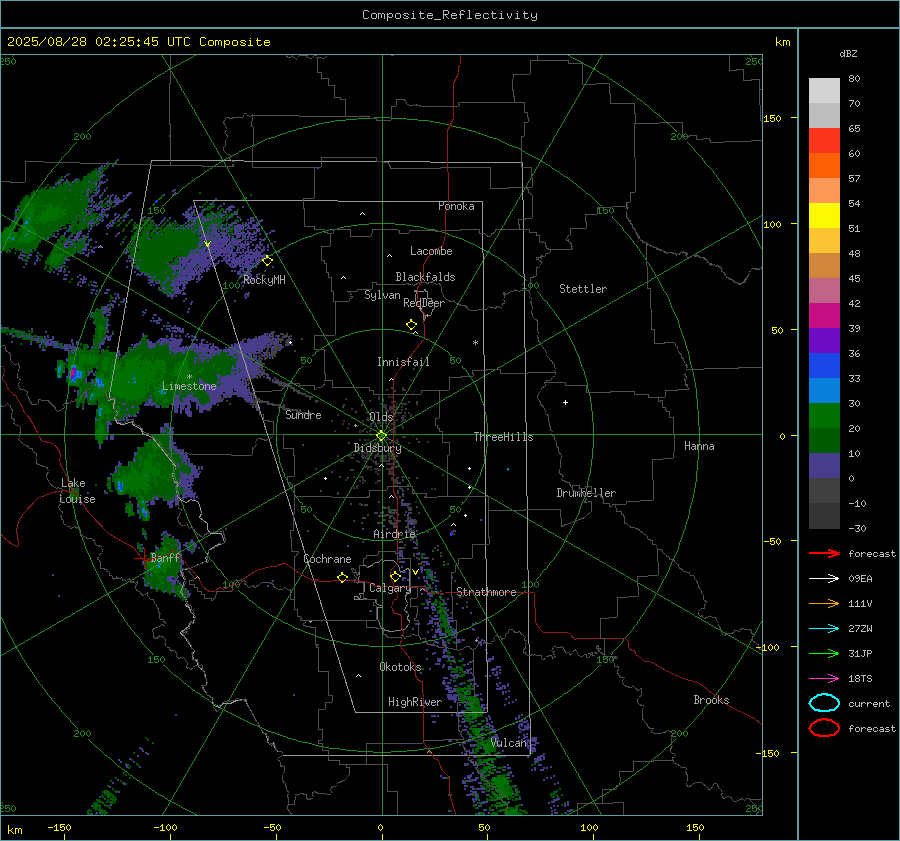Click the yellow diamond marker above Calgary
Image resolution: width=900 pixels, height=841 pixels.
[395, 576]
